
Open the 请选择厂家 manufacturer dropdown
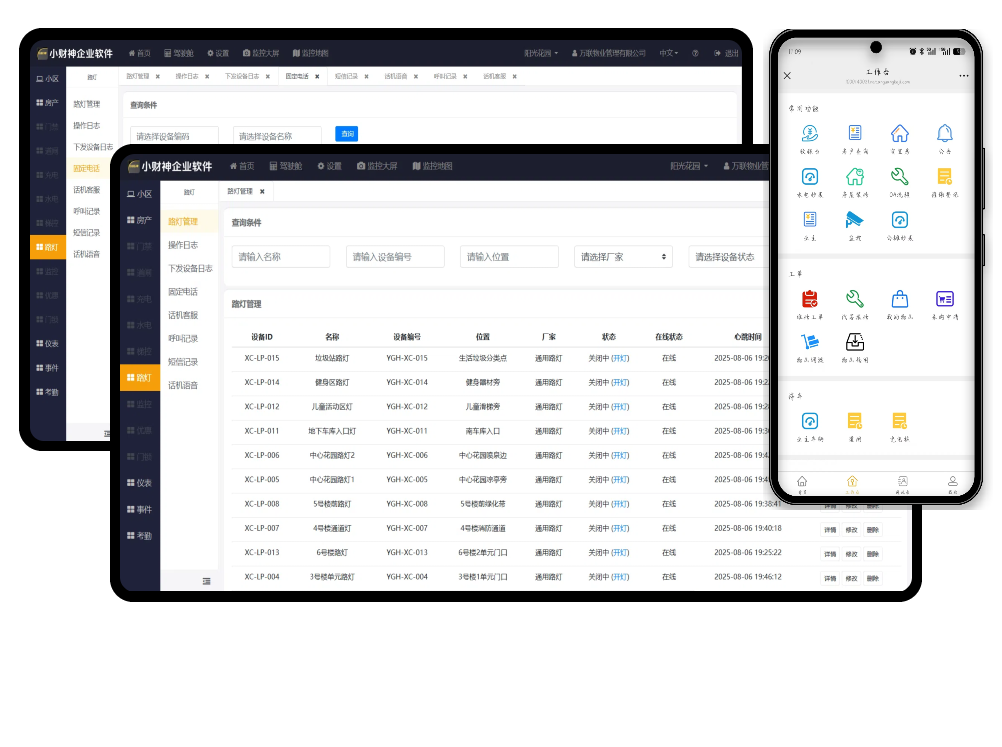(623, 257)
